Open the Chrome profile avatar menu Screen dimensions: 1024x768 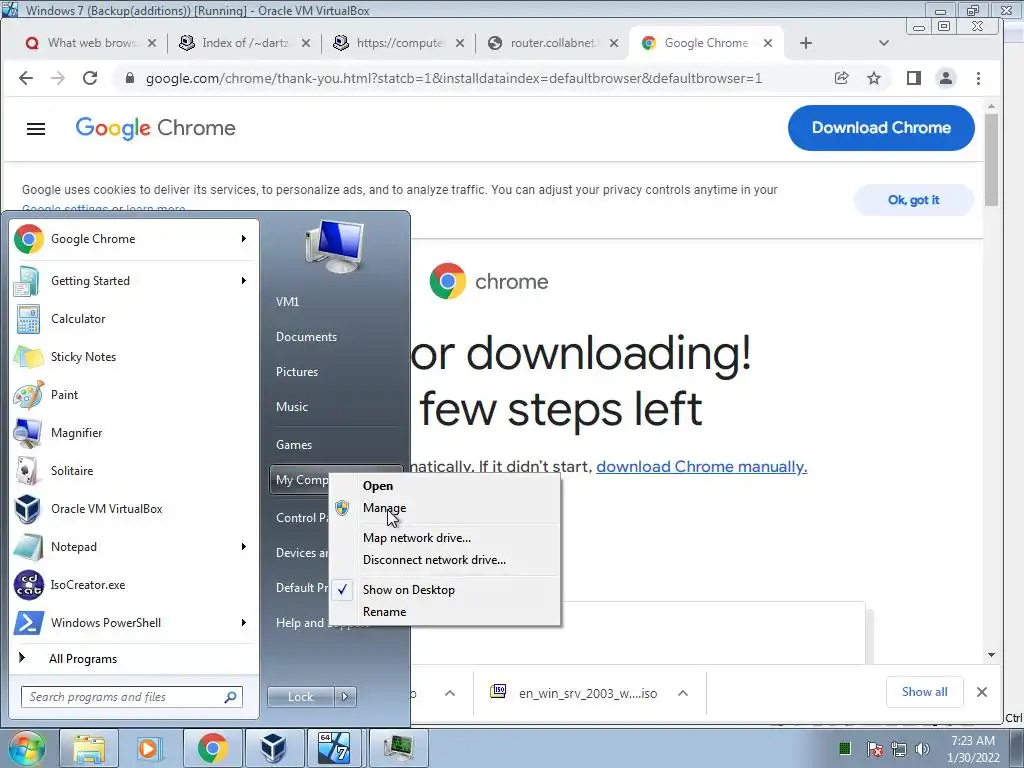[x=946, y=78]
